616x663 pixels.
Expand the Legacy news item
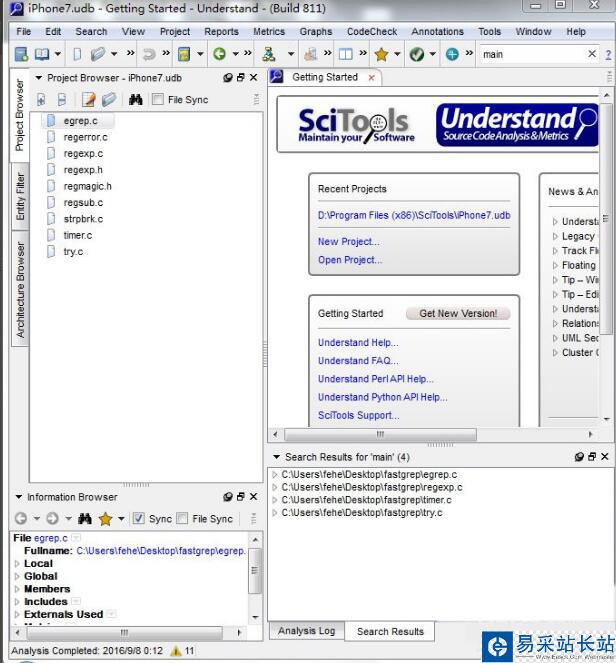(x=555, y=236)
